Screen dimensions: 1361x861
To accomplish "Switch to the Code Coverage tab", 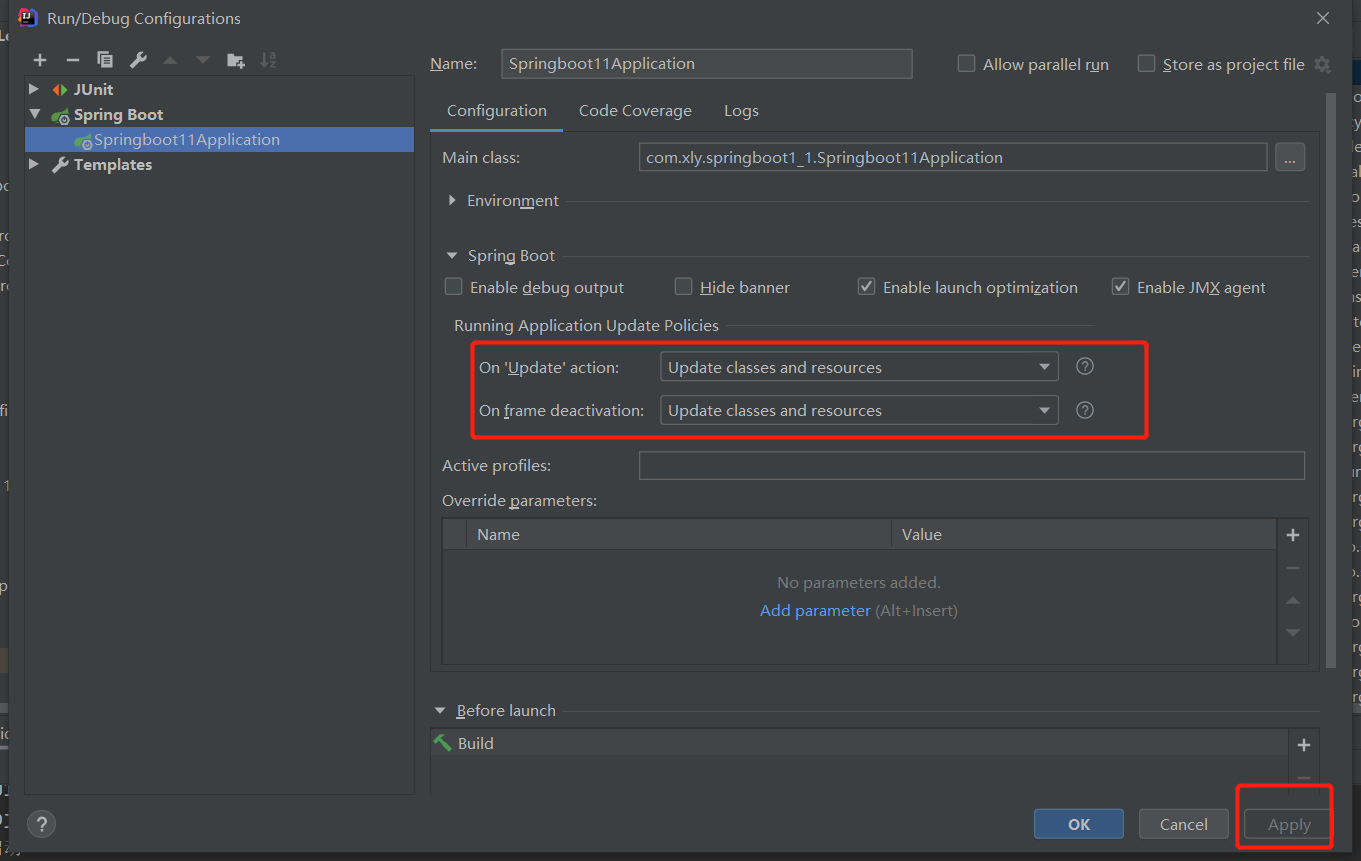I will [634, 110].
